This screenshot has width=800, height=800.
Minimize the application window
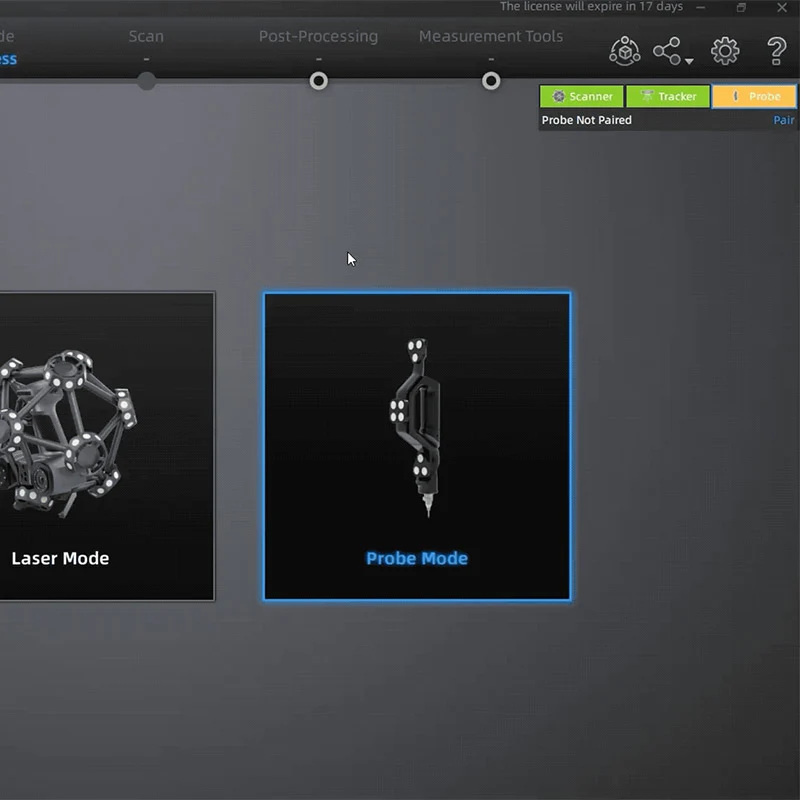click(x=701, y=7)
